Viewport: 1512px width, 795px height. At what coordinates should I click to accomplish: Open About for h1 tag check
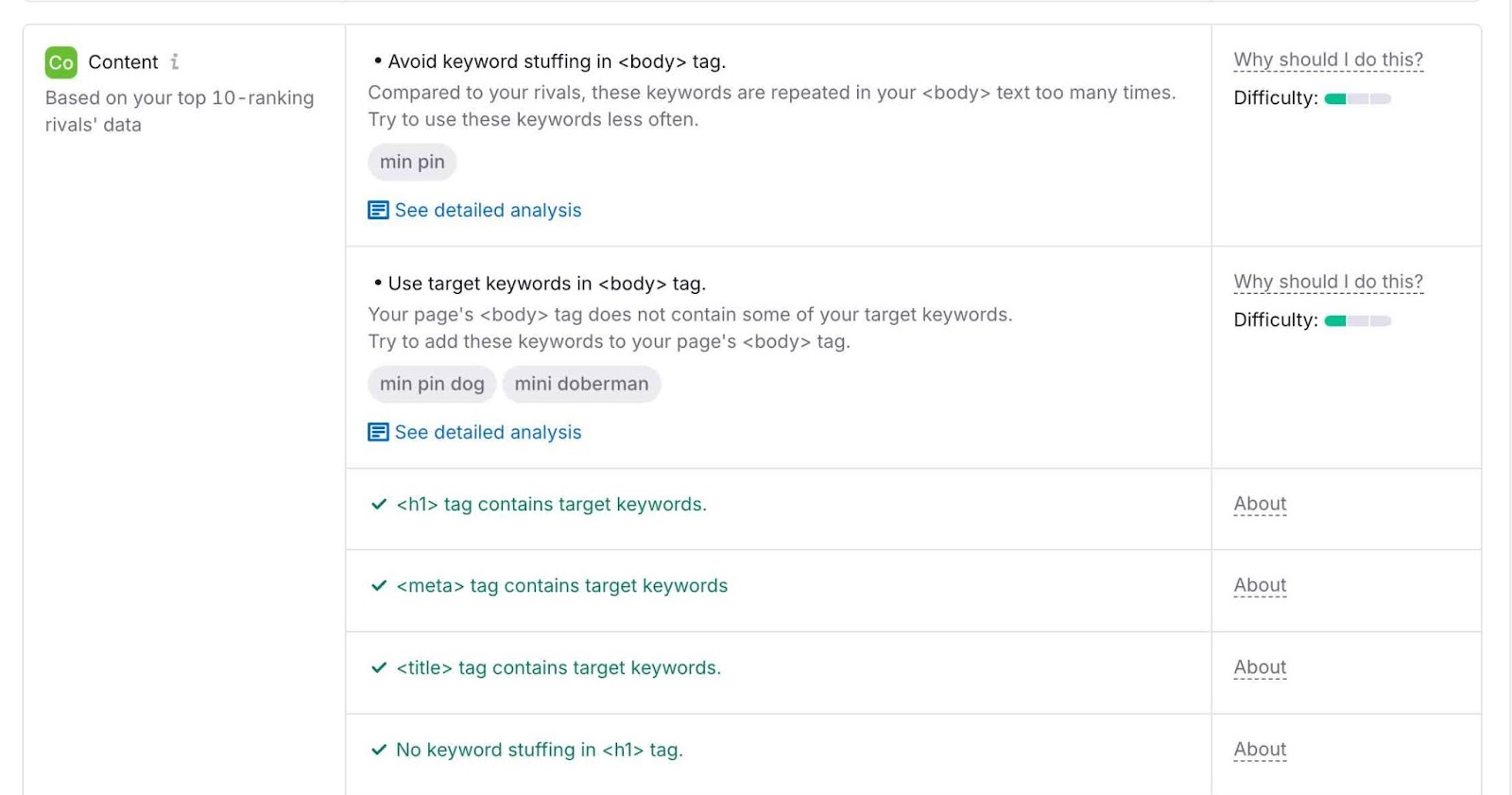(1260, 504)
